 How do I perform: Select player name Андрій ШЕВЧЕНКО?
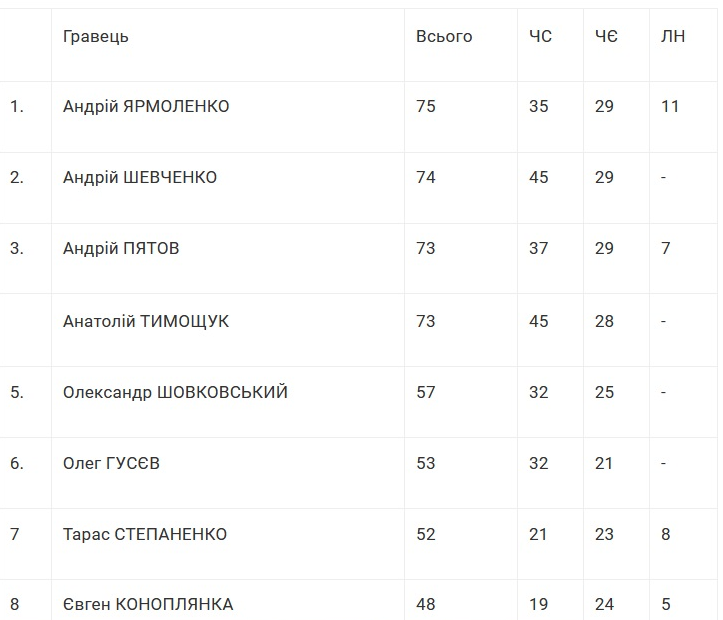coord(140,178)
